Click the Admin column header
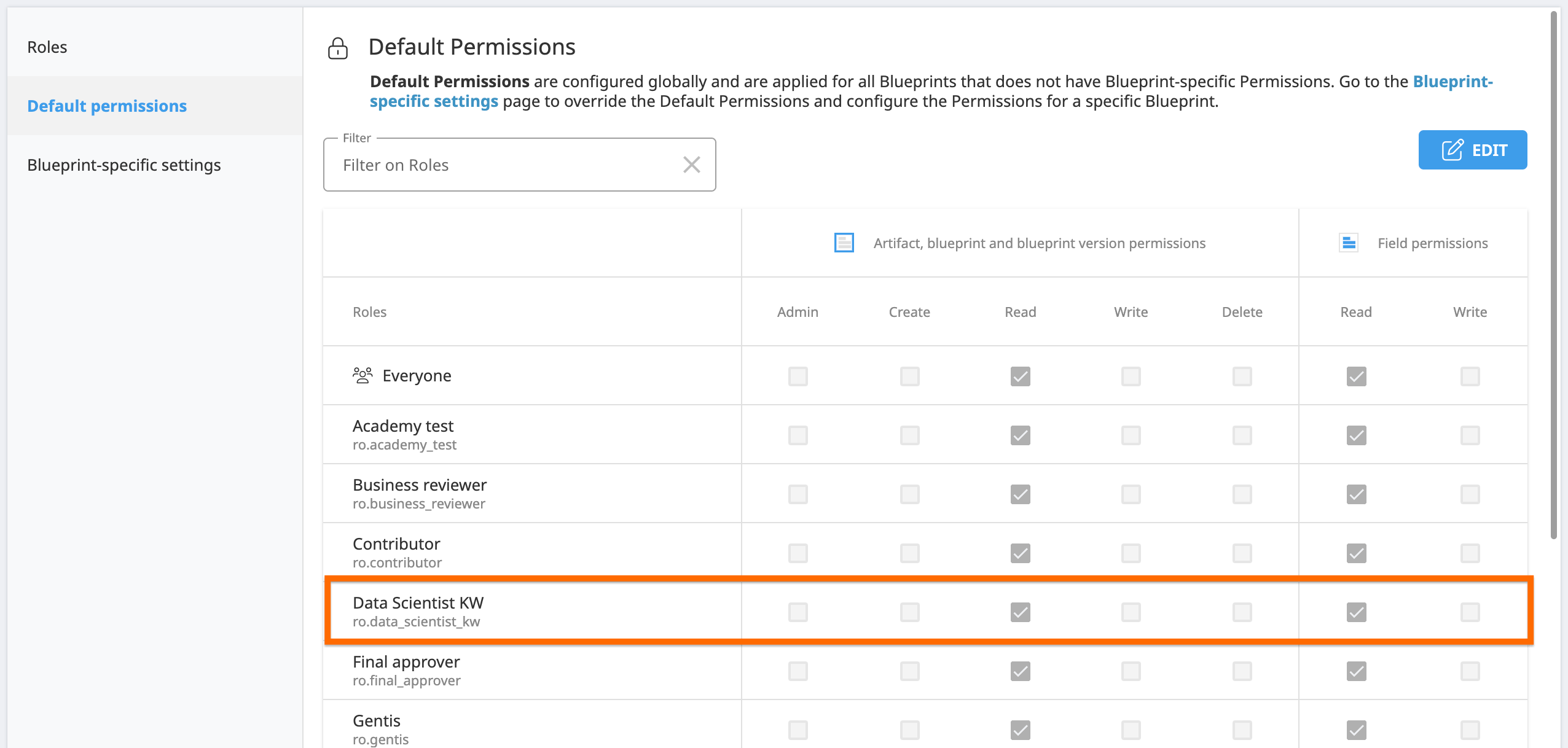The height and width of the screenshot is (748, 1568). coord(798,312)
